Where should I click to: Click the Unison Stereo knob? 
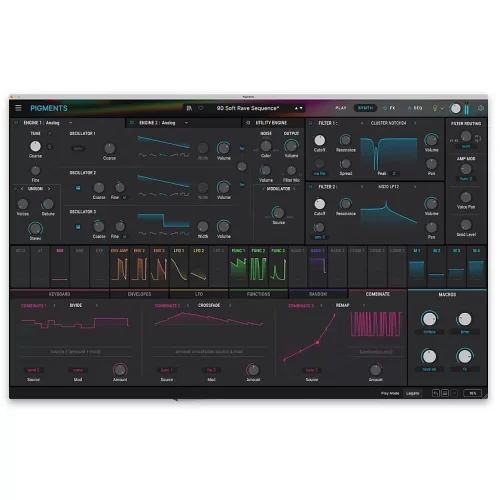pyautogui.click(x=35, y=229)
